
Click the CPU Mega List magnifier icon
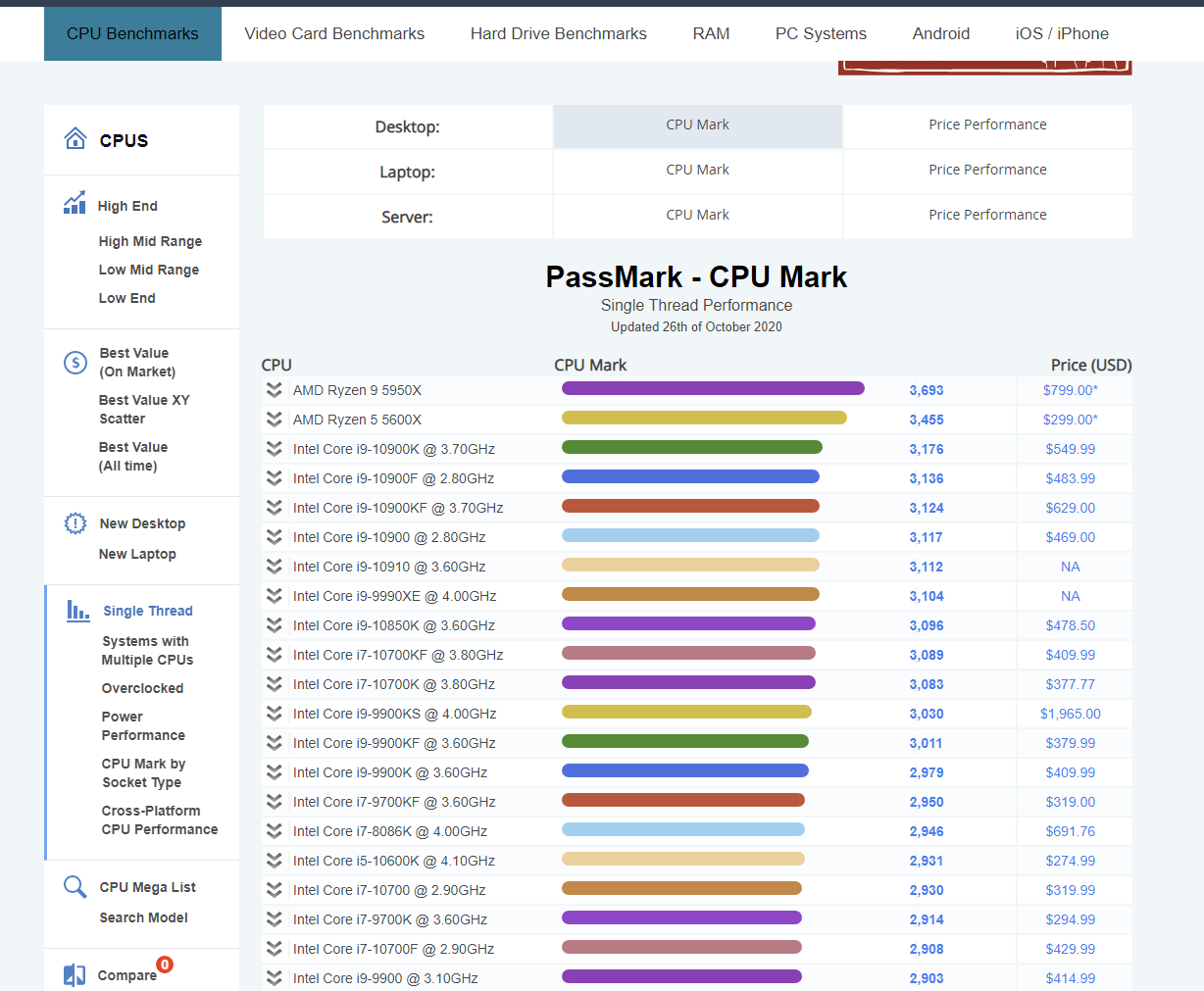tap(75, 887)
